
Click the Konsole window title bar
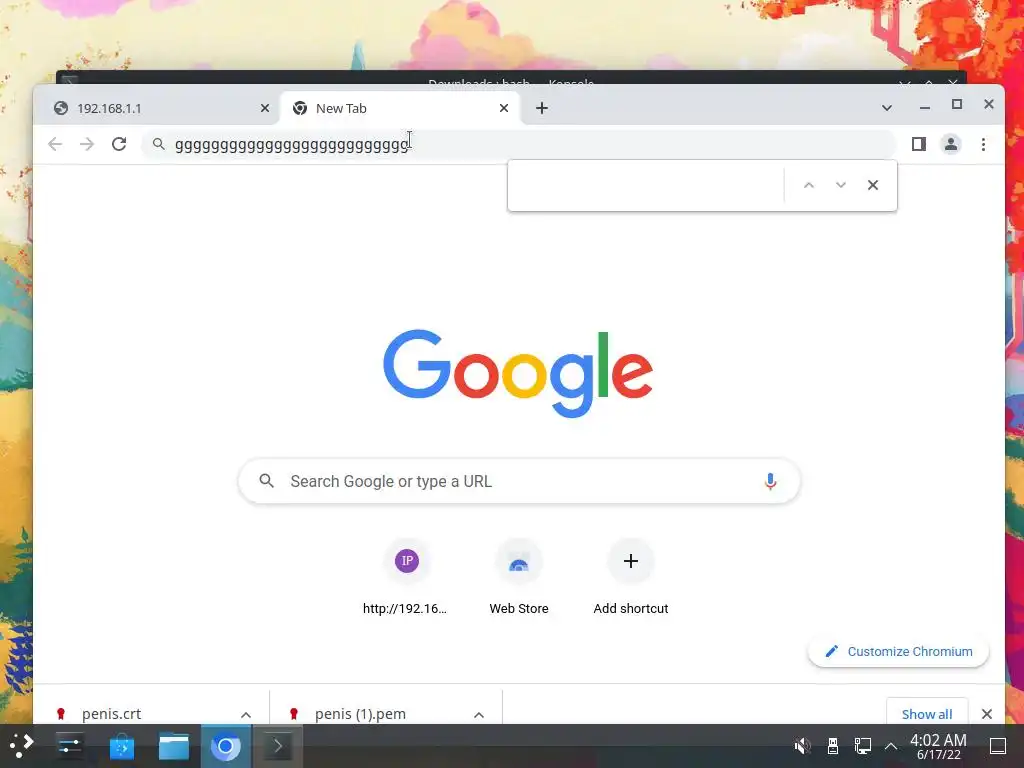511,78
